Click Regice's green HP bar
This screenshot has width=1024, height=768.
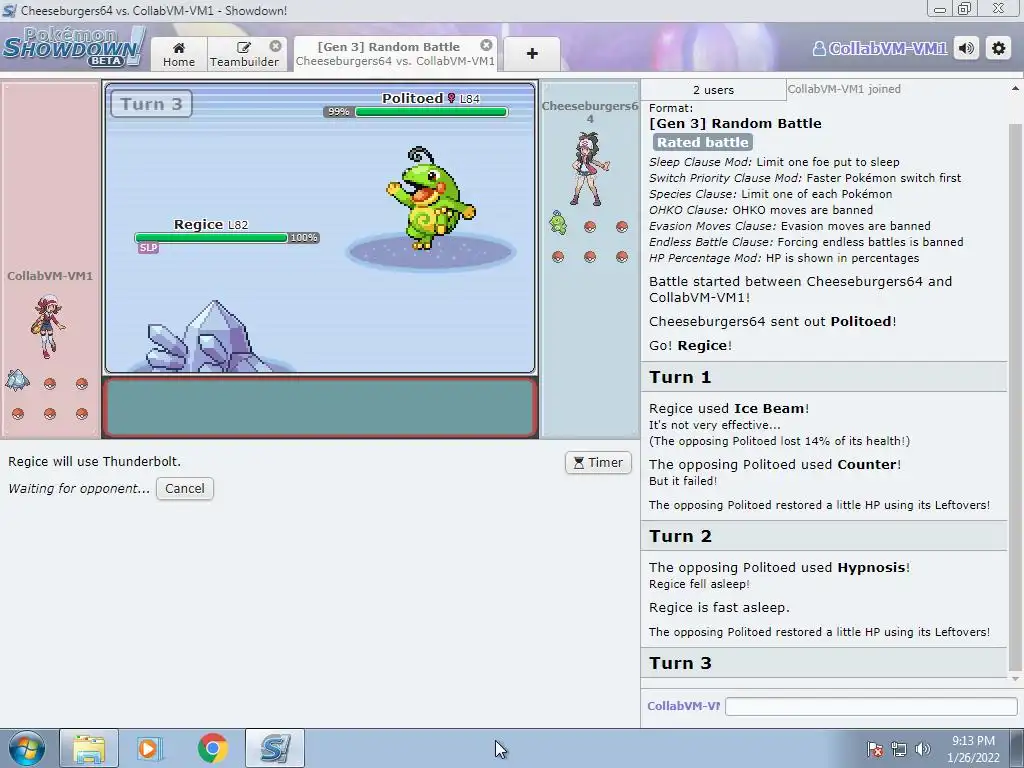211,238
